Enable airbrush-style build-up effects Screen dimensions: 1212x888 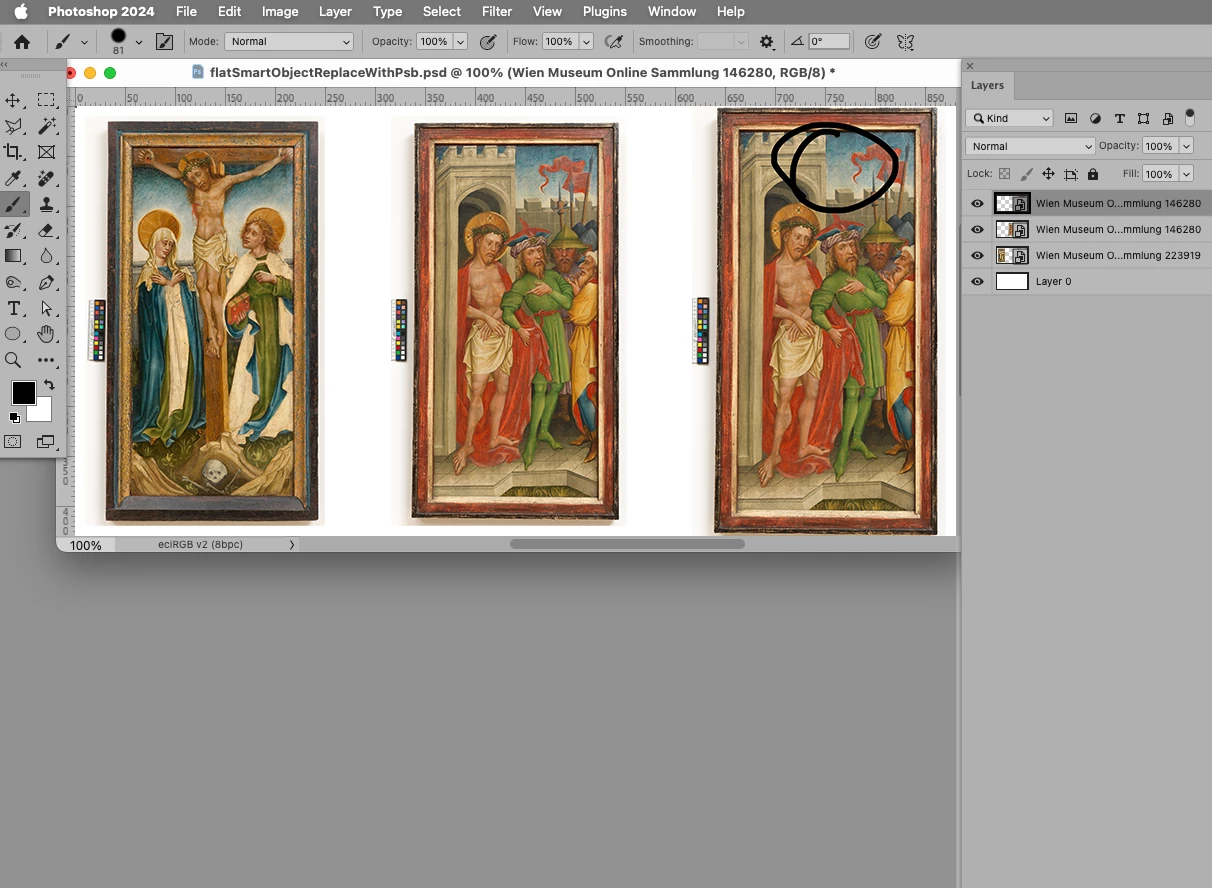614,42
